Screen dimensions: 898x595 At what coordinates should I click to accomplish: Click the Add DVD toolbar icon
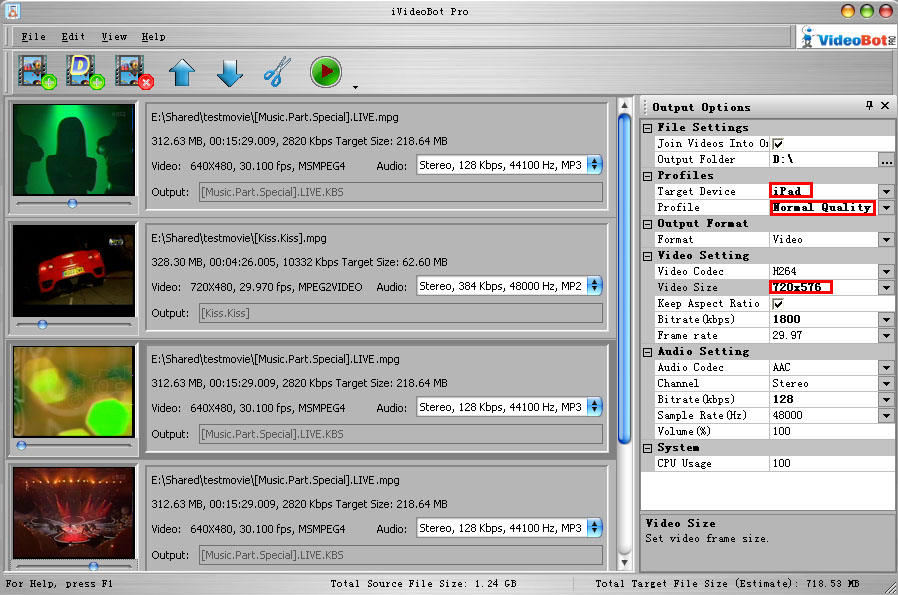85,72
